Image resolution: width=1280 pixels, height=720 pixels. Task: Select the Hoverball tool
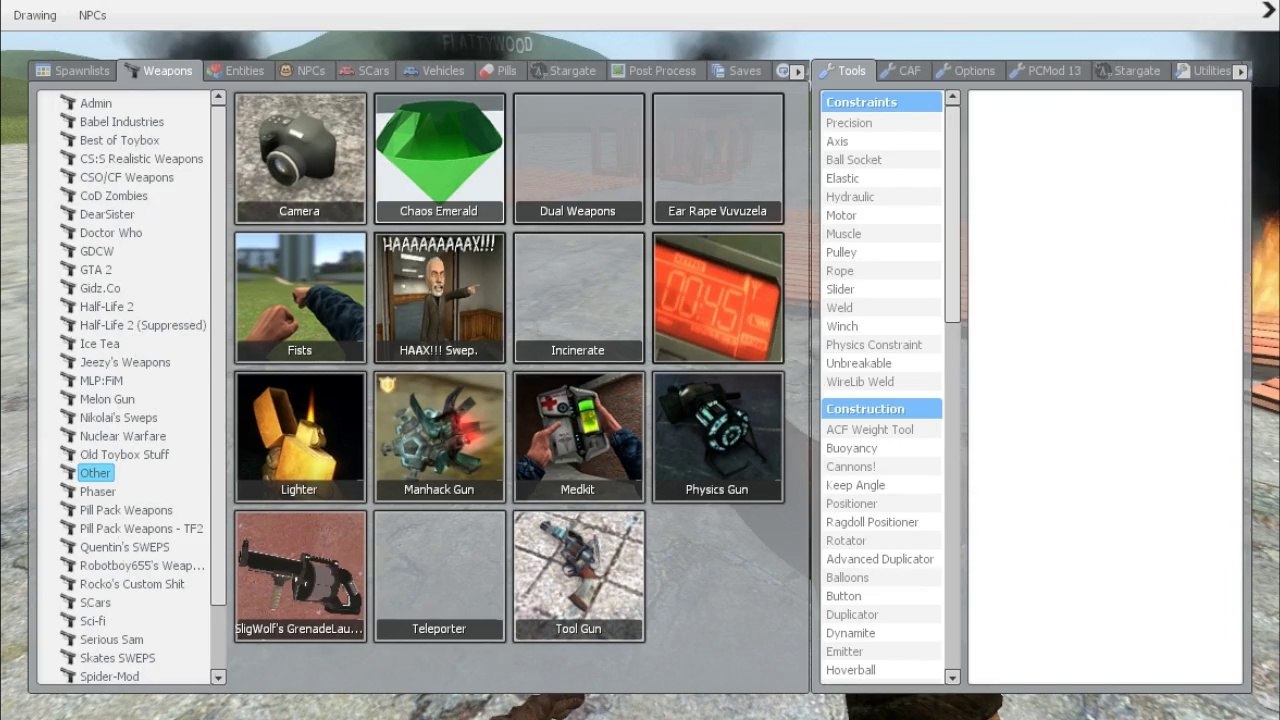click(881, 670)
